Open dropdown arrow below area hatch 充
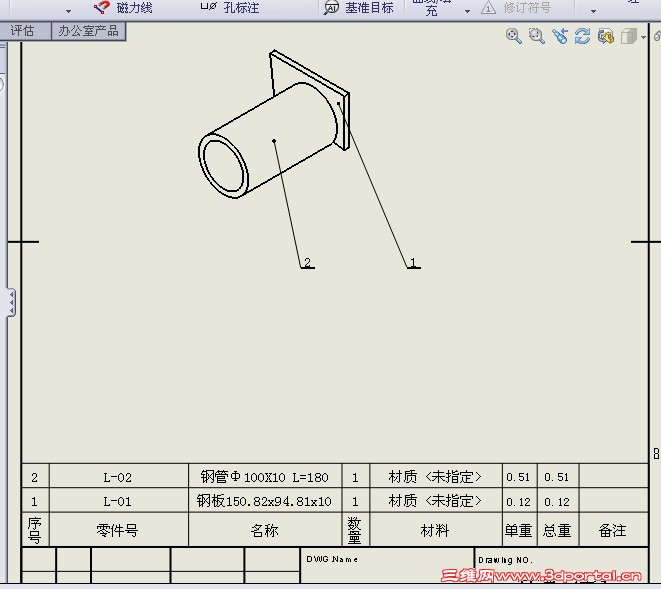Viewport: 661px width, 589px height. pyautogui.click(x=467, y=11)
